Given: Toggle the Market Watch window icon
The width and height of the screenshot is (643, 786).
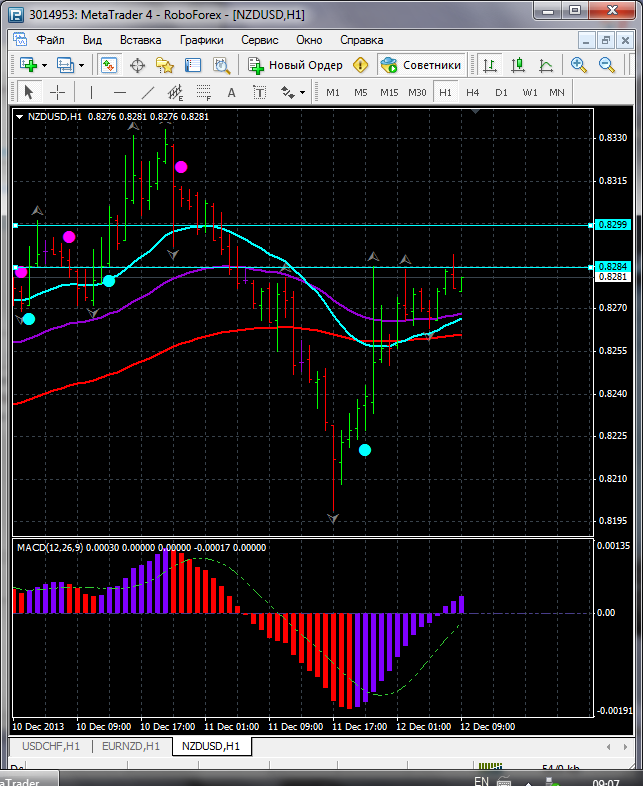Looking at the screenshot, I should [109, 65].
